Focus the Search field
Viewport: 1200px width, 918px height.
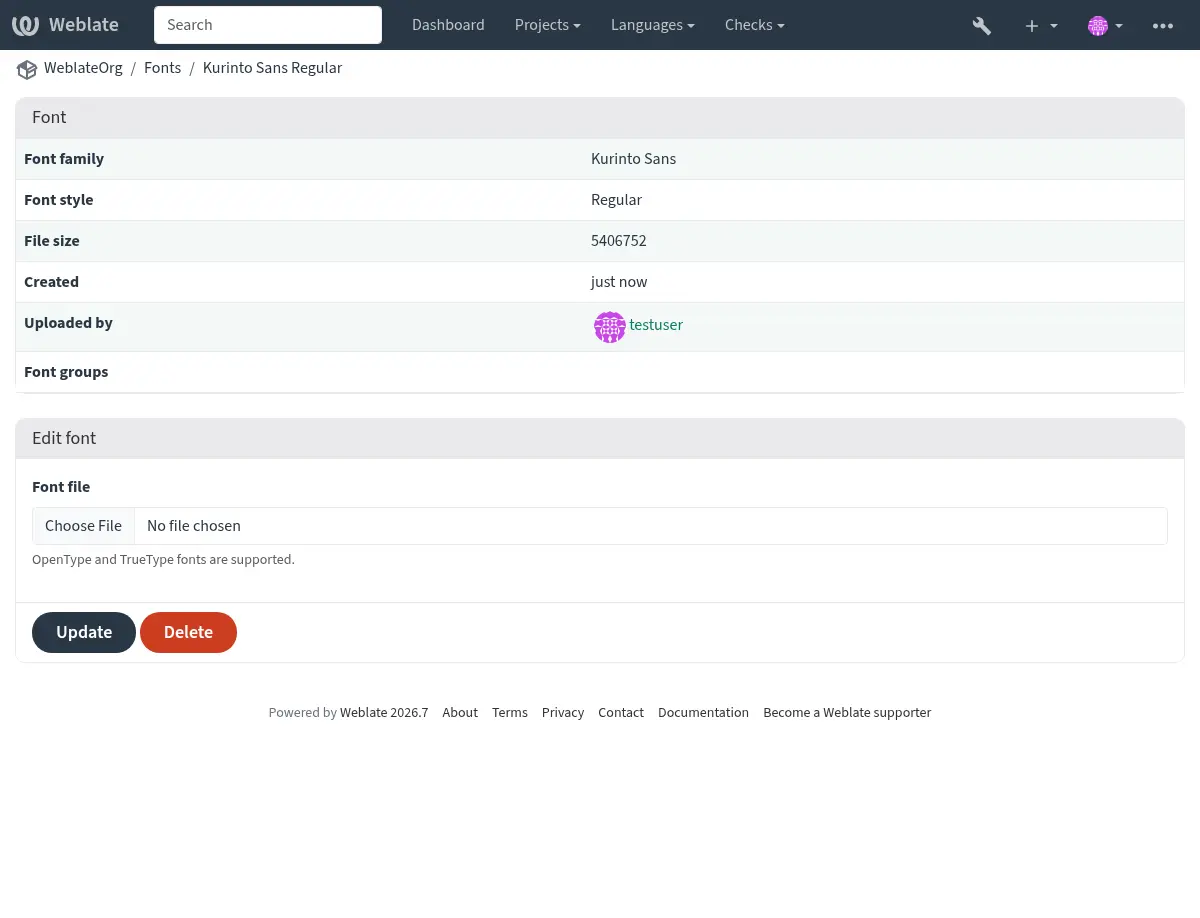coord(268,25)
